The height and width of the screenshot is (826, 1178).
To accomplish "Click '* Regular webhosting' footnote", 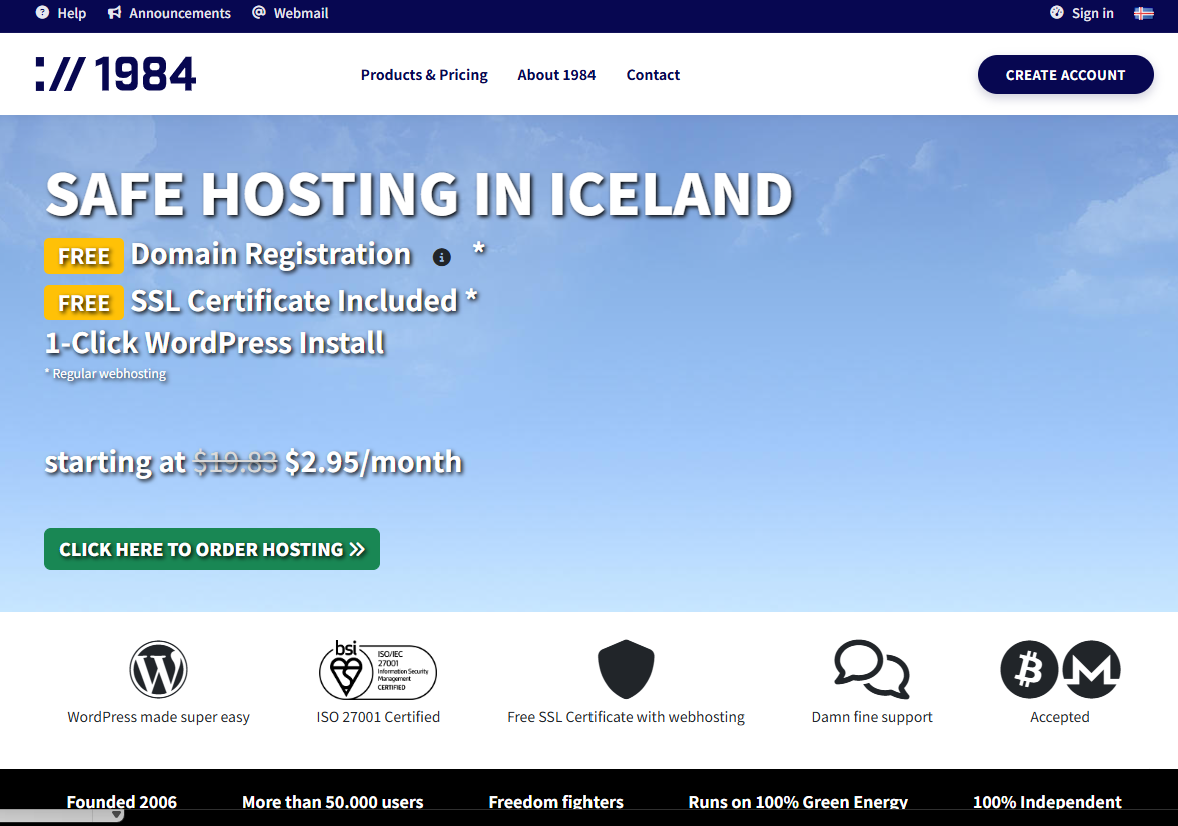I will [x=105, y=374].
